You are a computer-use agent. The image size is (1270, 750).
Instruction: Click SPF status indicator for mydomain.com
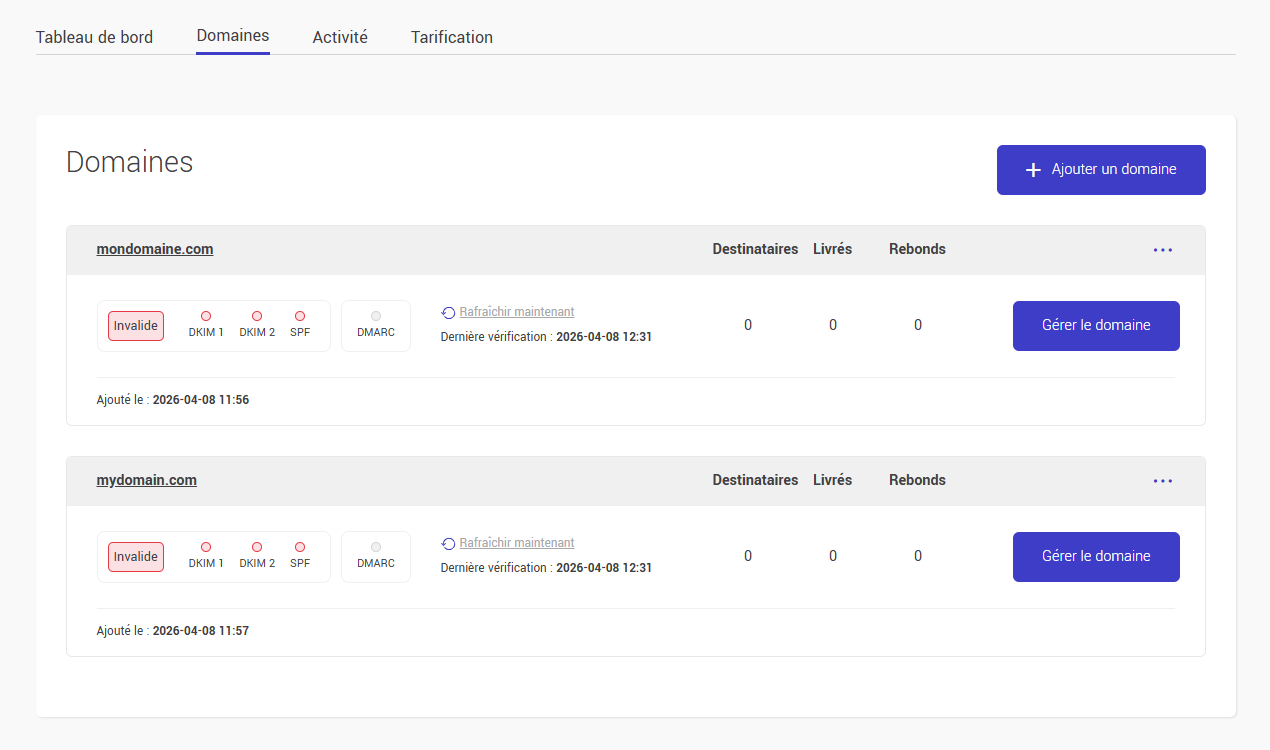(x=300, y=547)
